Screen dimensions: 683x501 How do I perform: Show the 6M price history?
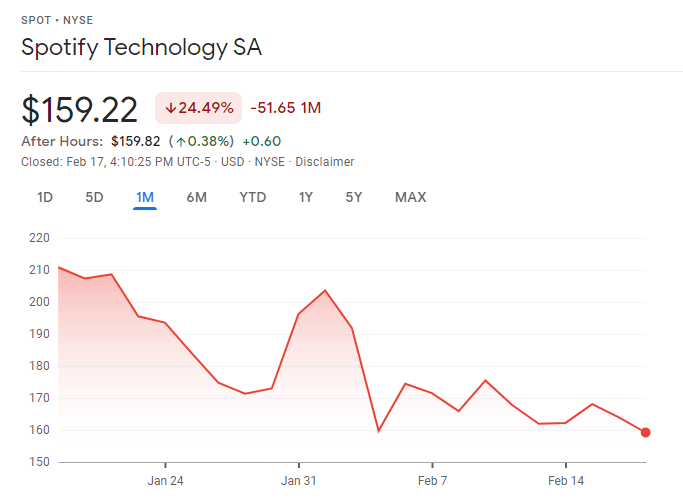click(197, 197)
